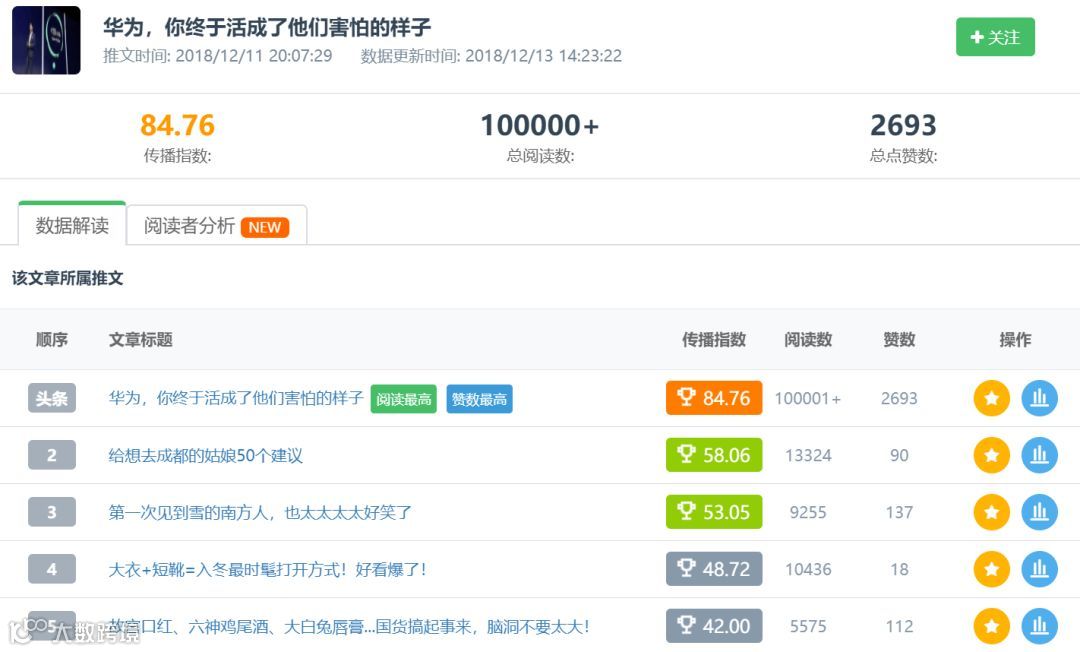This screenshot has height=652, width=1080.
Task: Click the read count 10436
Action: pyautogui.click(x=808, y=569)
